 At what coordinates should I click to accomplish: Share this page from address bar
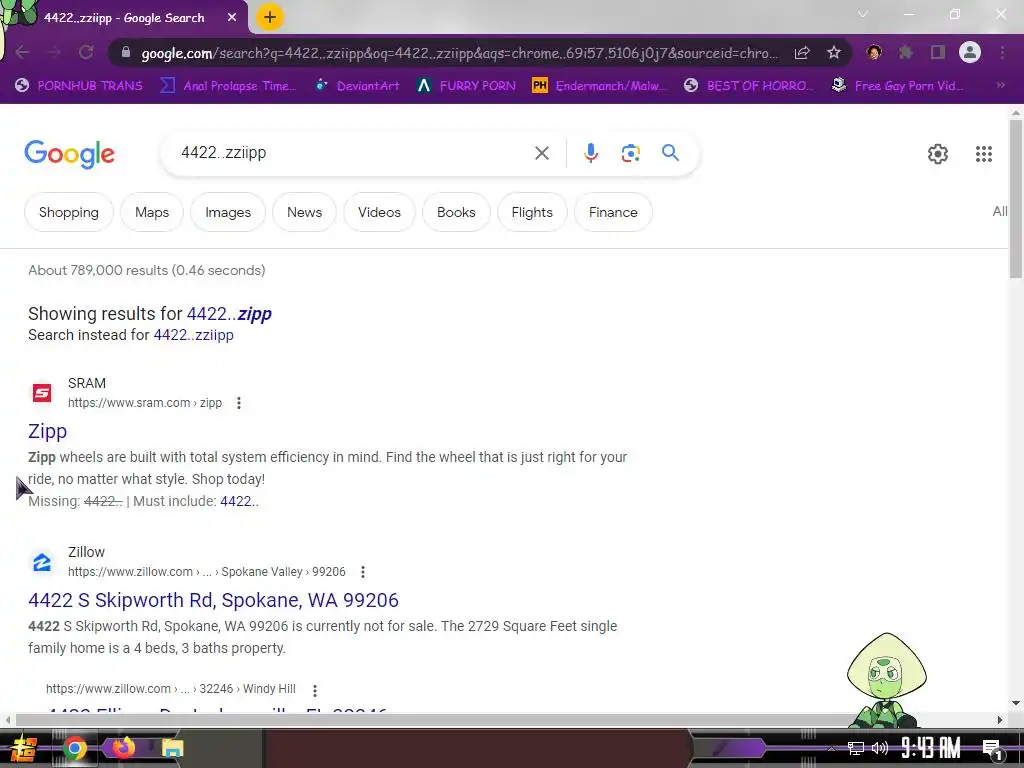point(802,53)
